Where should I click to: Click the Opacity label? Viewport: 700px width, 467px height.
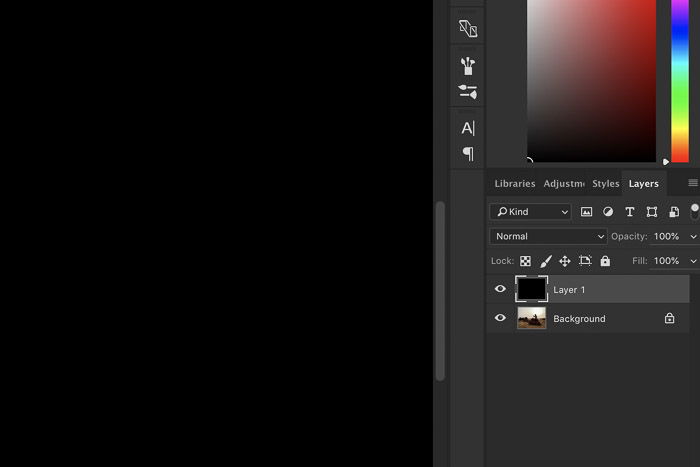[x=629, y=236]
